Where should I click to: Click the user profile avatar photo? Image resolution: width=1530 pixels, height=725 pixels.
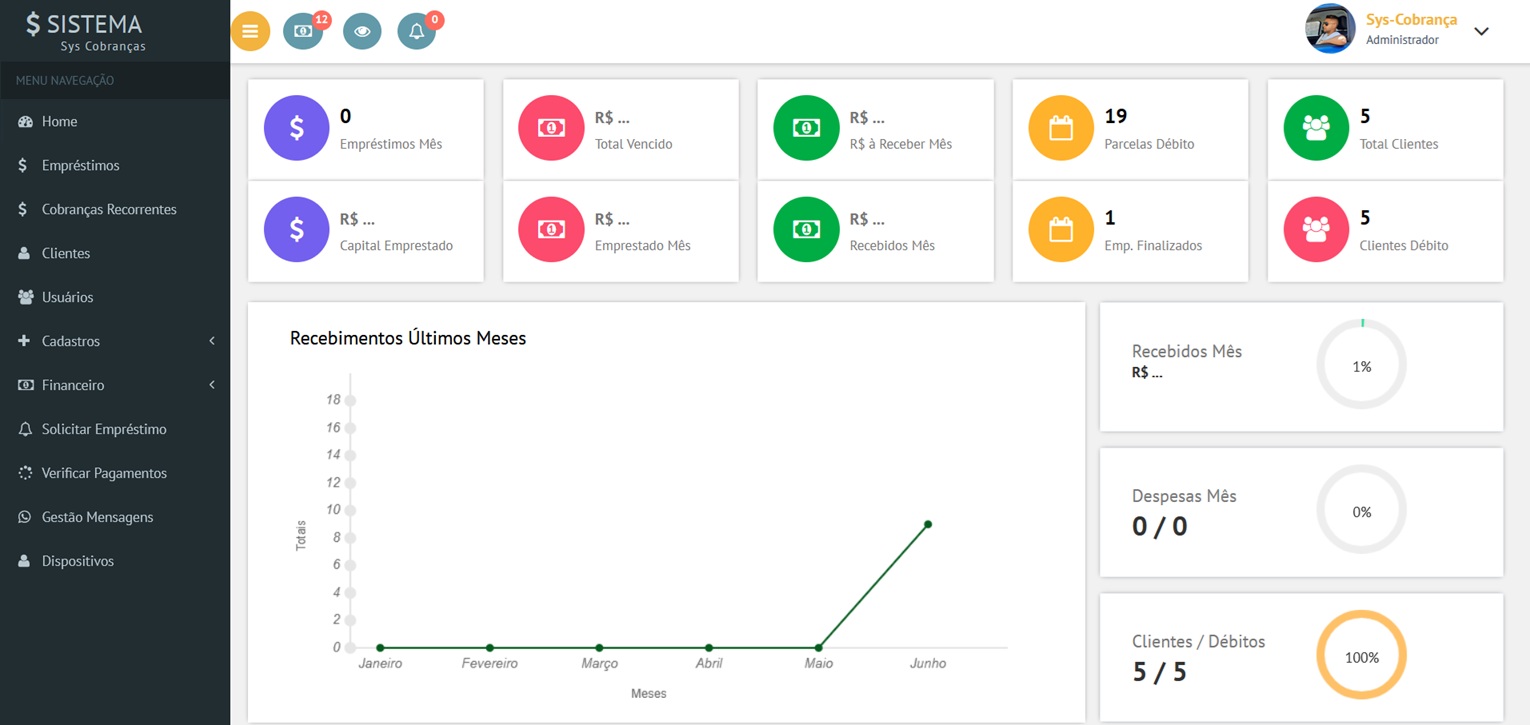click(x=1330, y=28)
